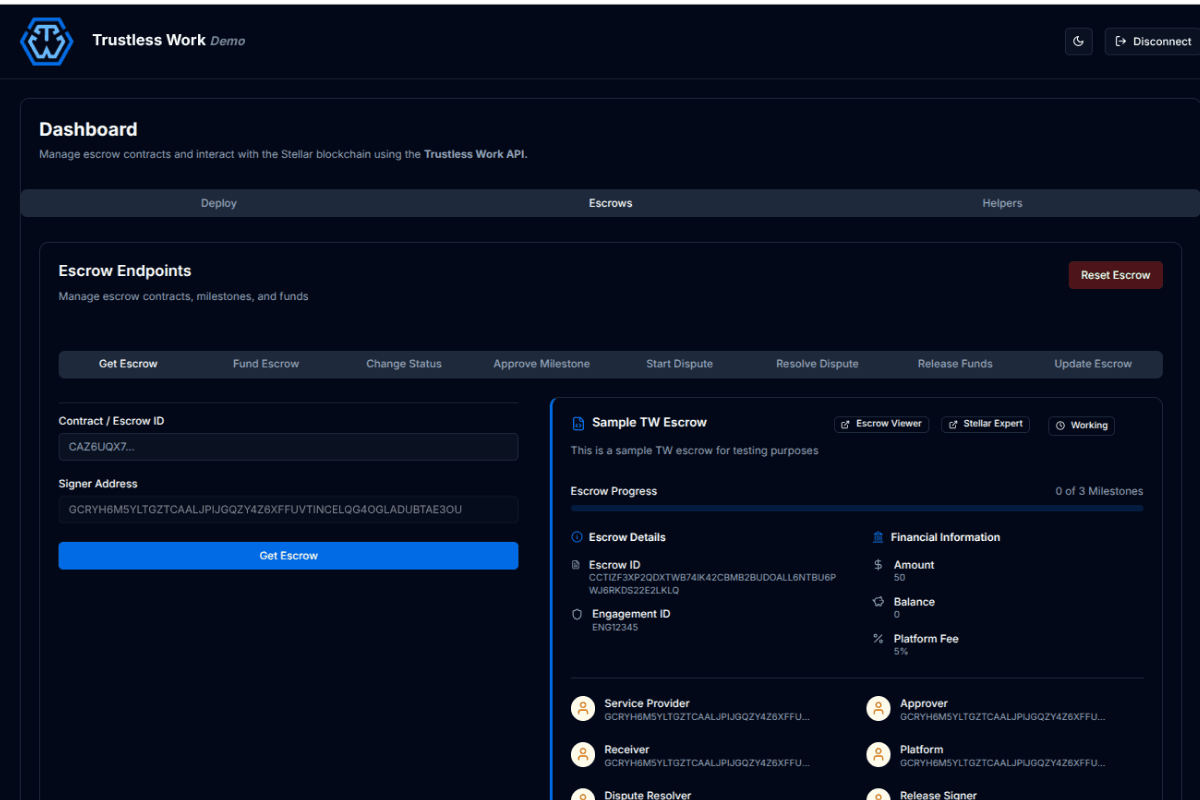1200x800 pixels.
Task: Click the Platform Fee value 5%
Action: [x=901, y=652]
